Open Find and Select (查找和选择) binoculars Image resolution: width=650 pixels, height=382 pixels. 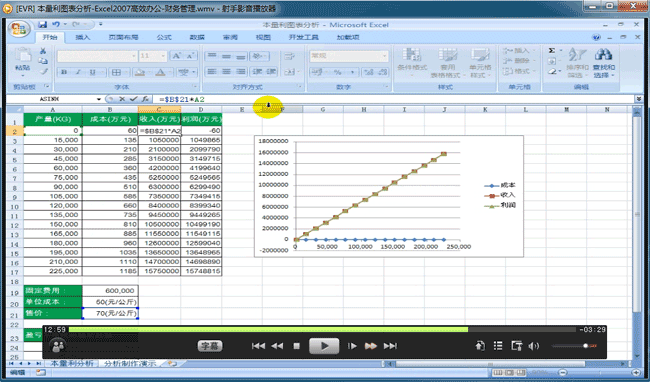pos(604,63)
